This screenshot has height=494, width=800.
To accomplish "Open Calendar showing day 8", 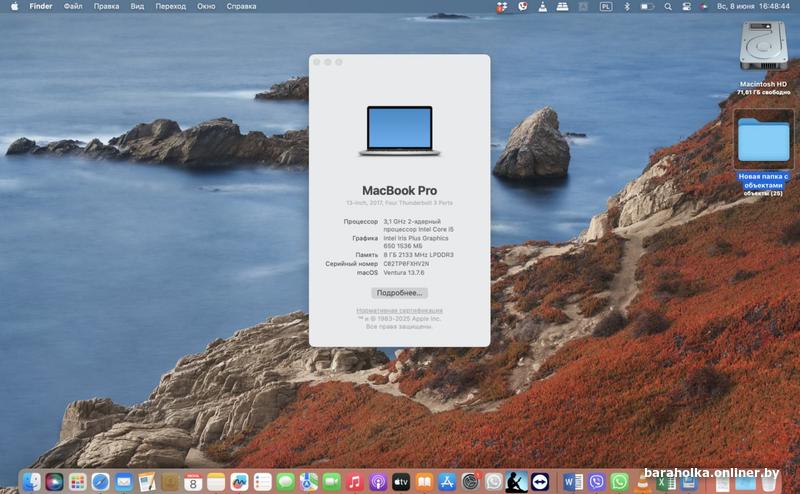I will (193, 482).
